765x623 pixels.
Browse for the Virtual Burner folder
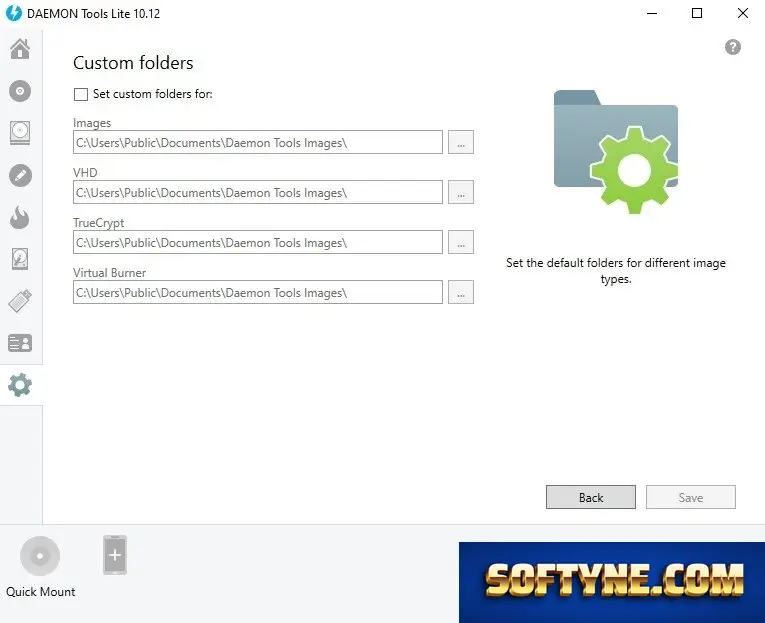click(x=461, y=292)
